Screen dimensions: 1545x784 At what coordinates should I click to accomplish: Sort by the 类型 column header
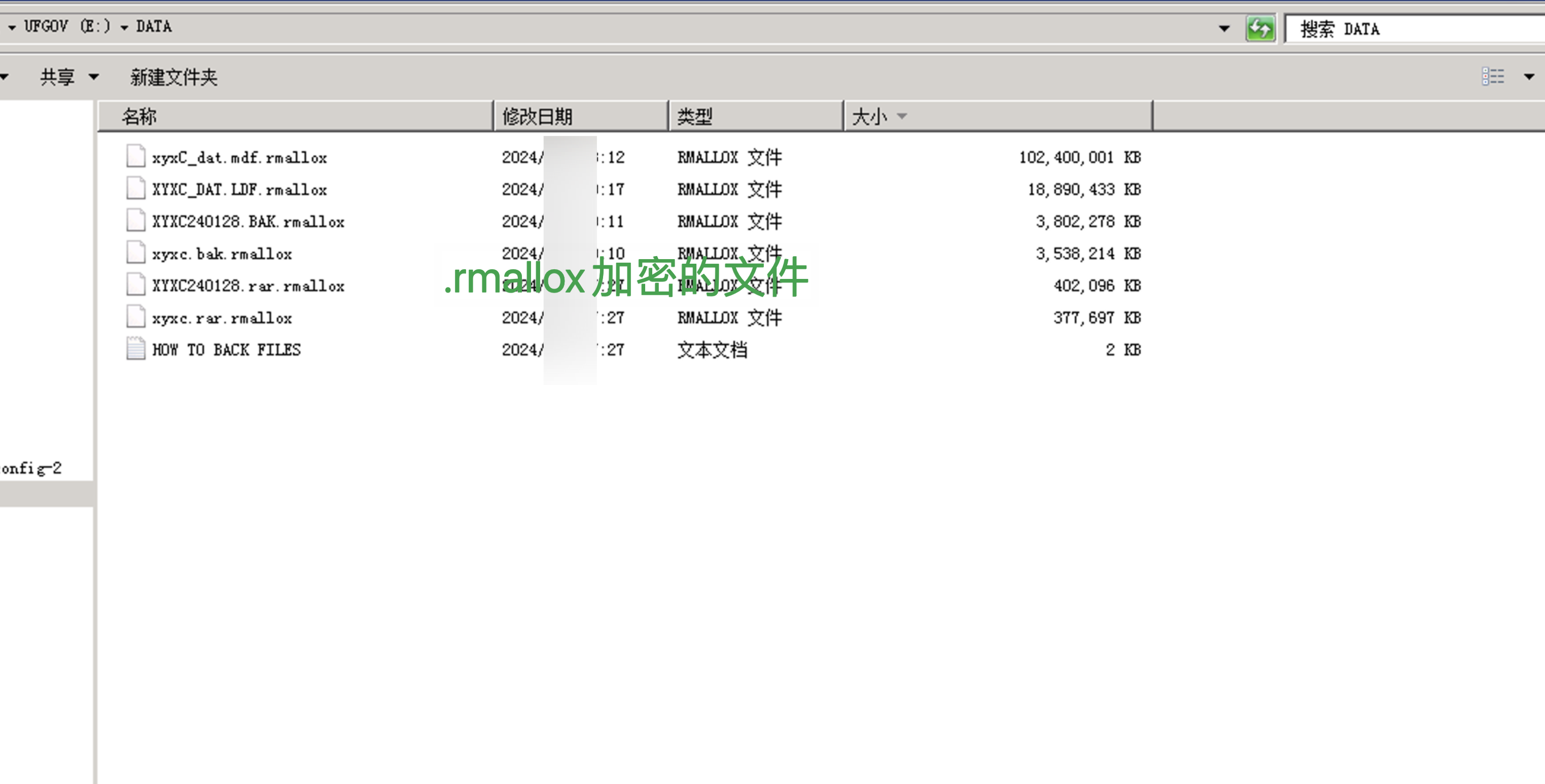(756, 116)
